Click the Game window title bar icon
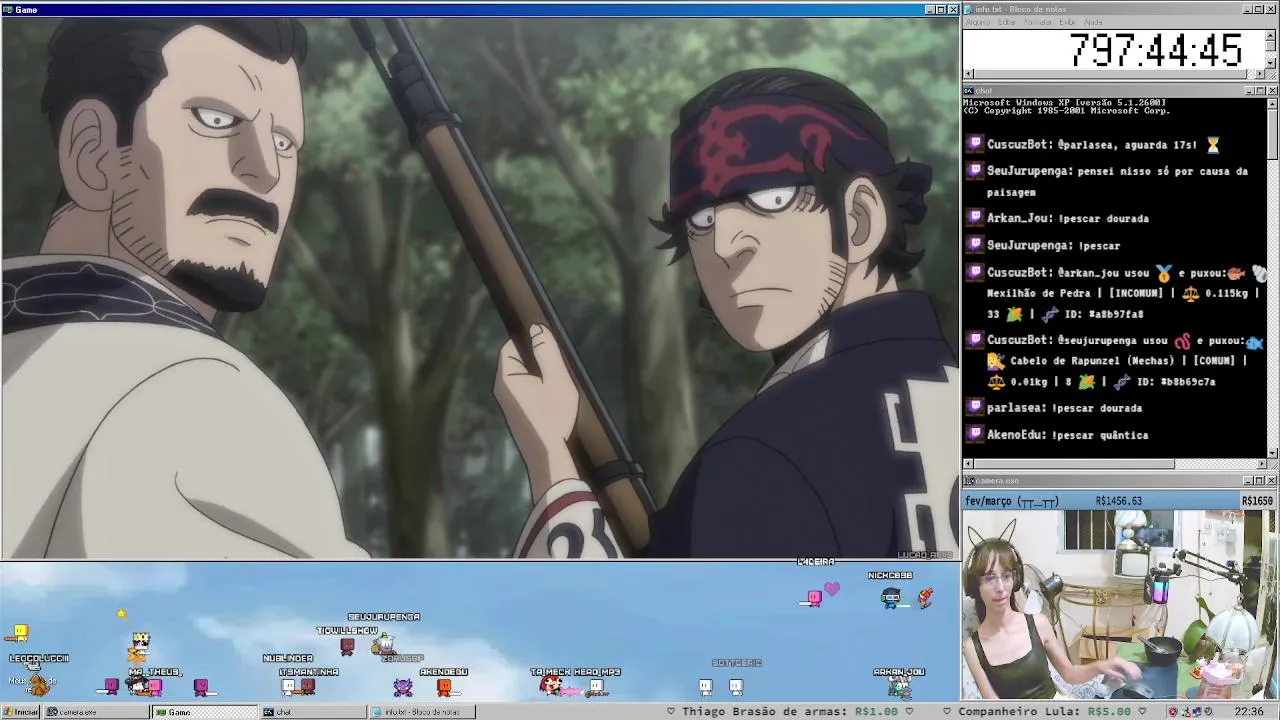 click(8, 9)
